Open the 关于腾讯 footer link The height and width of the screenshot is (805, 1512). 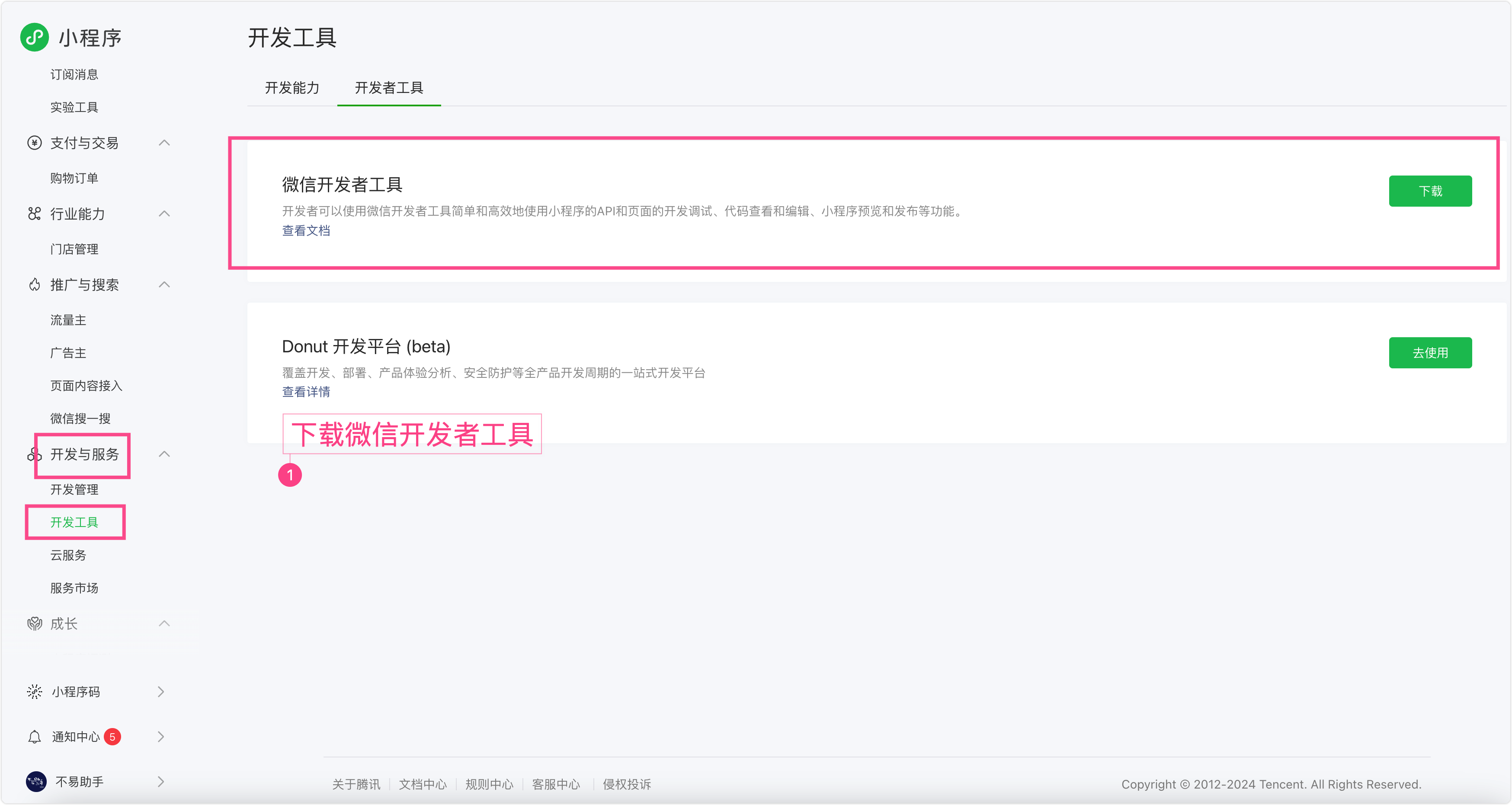pyautogui.click(x=356, y=784)
